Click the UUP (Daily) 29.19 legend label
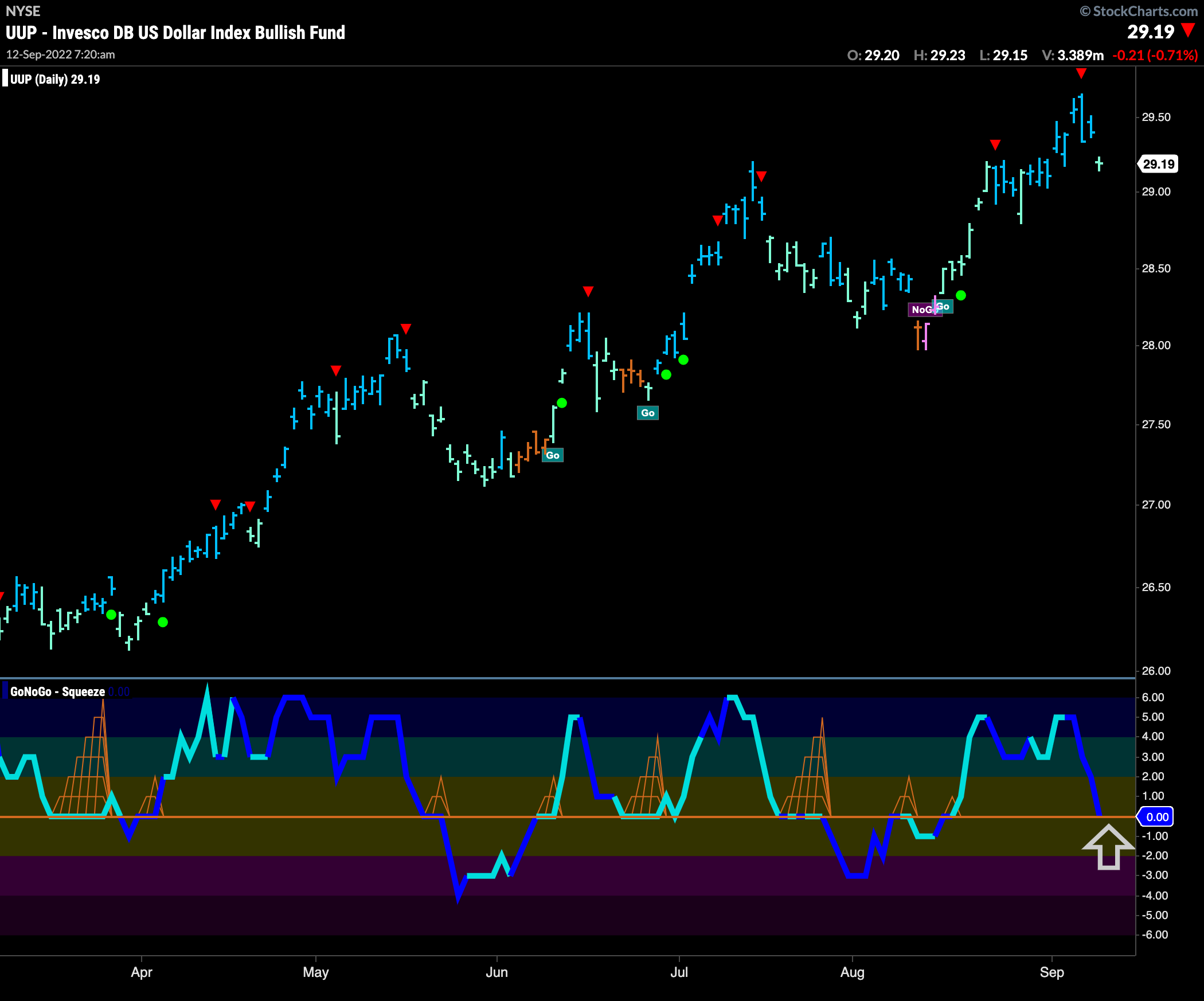Screen dimensions: 1204x1001 [x=55, y=79]
